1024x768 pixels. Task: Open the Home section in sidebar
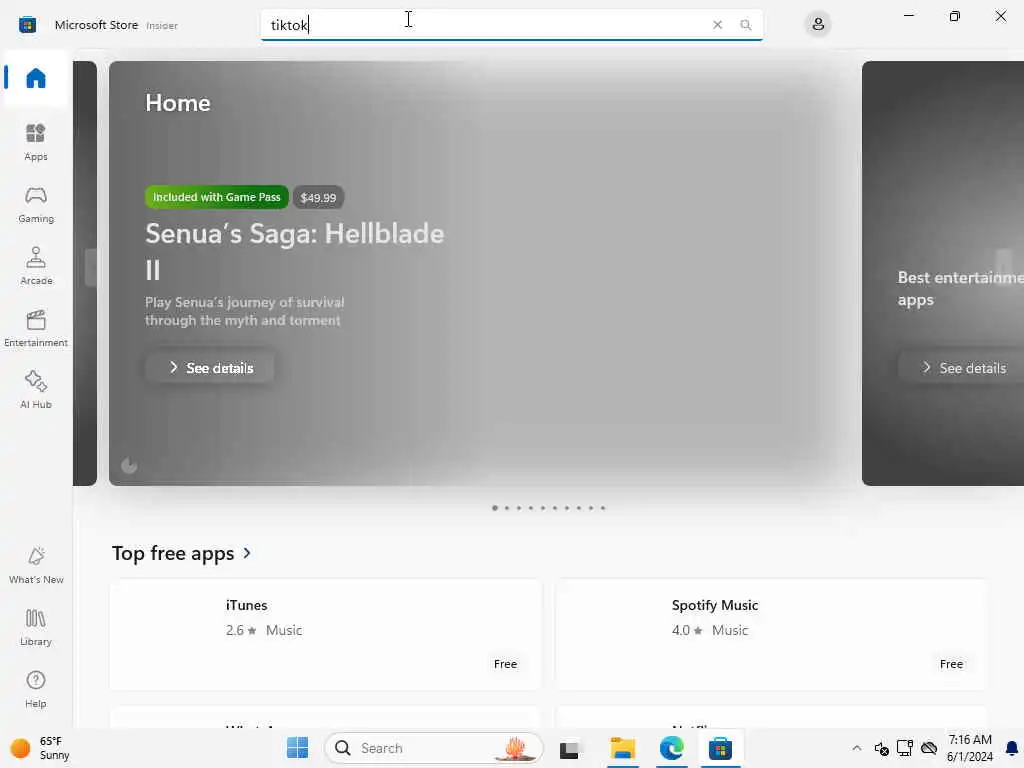tap(36, 78)
